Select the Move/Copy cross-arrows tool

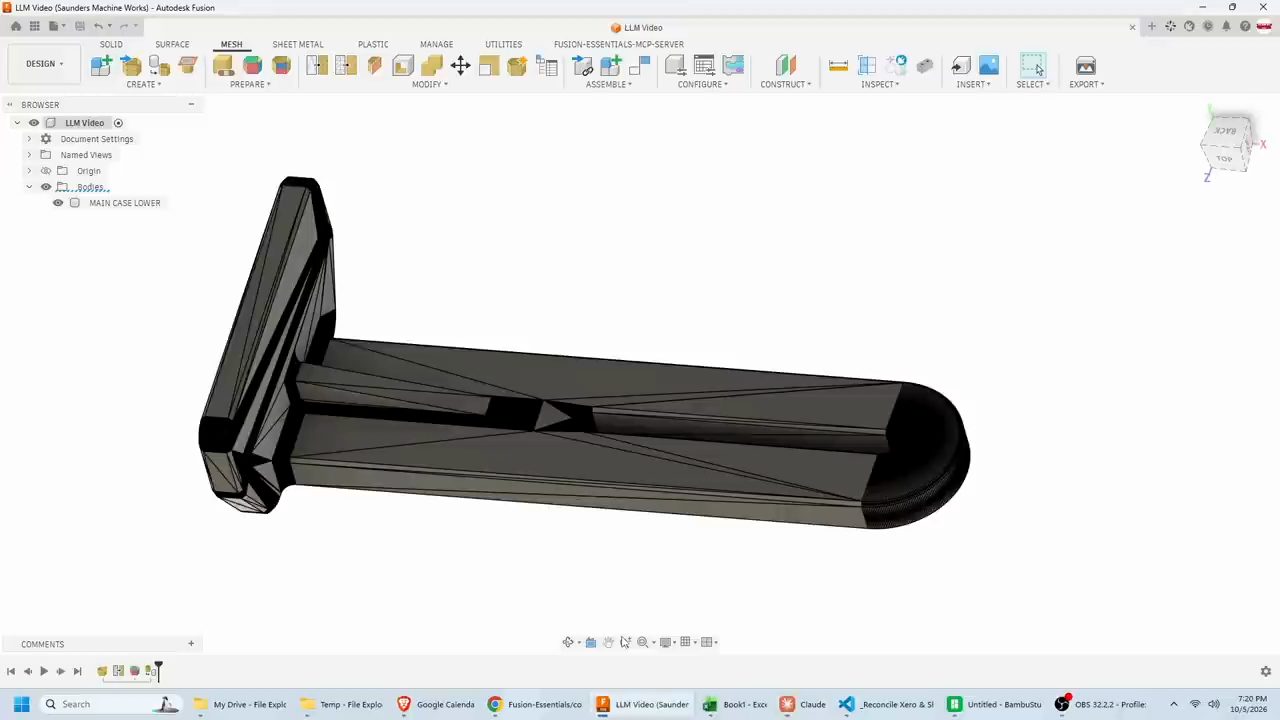pyautogui.click(x=460, y=65)
